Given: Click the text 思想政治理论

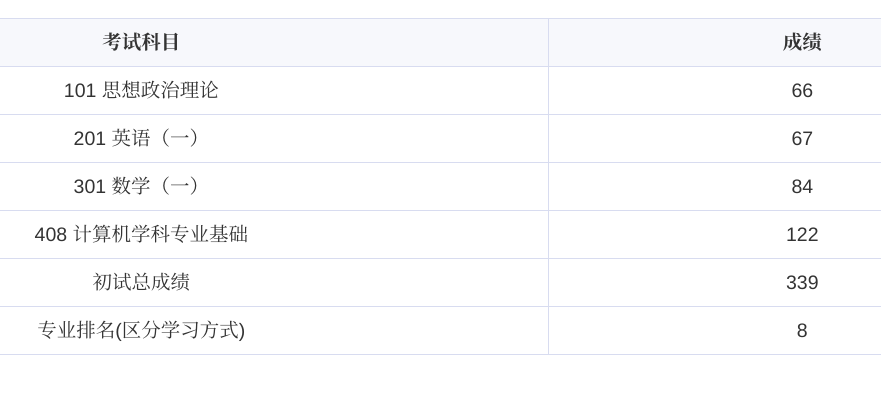Looking at the screenshot, I should (160, 91).
